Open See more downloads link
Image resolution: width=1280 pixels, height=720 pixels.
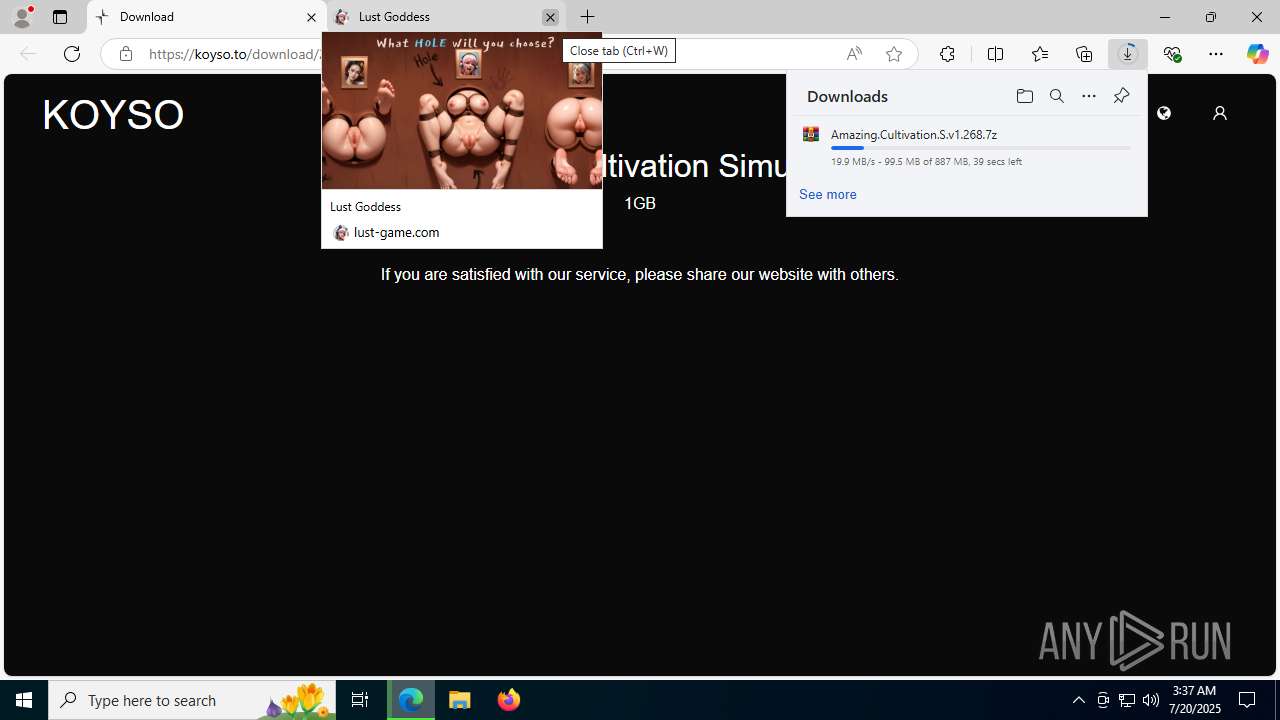[827, 194]
